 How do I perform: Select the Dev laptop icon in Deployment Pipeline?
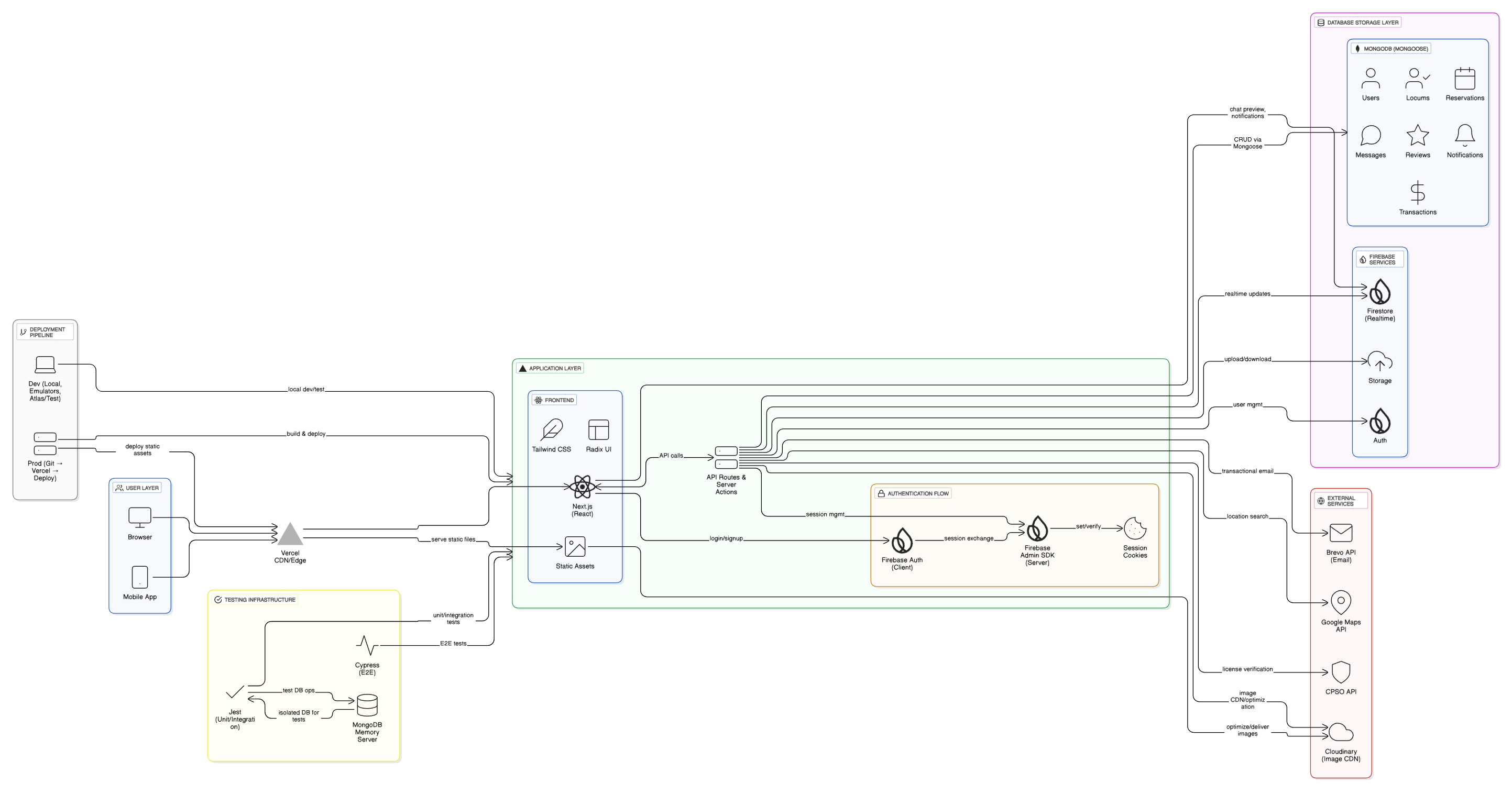tap(45, 365)
